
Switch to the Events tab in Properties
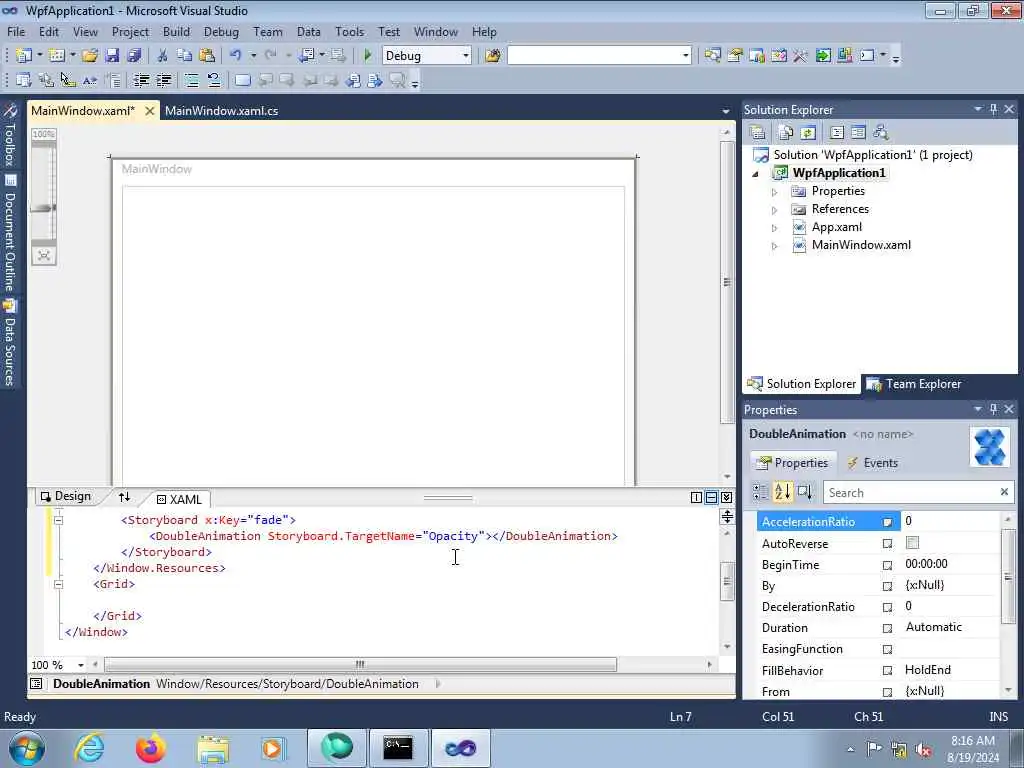click(x=872, y=462)
